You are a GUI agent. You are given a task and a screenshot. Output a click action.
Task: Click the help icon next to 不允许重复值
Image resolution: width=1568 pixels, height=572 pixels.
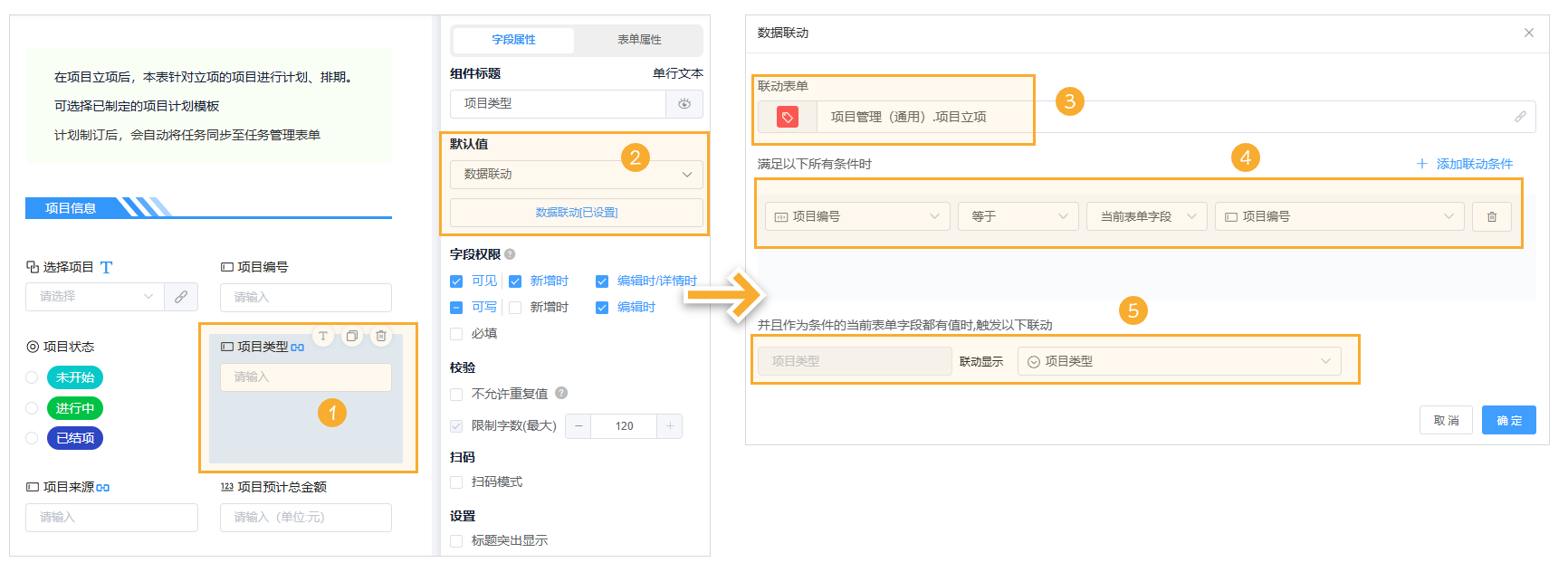pos(561,393)
